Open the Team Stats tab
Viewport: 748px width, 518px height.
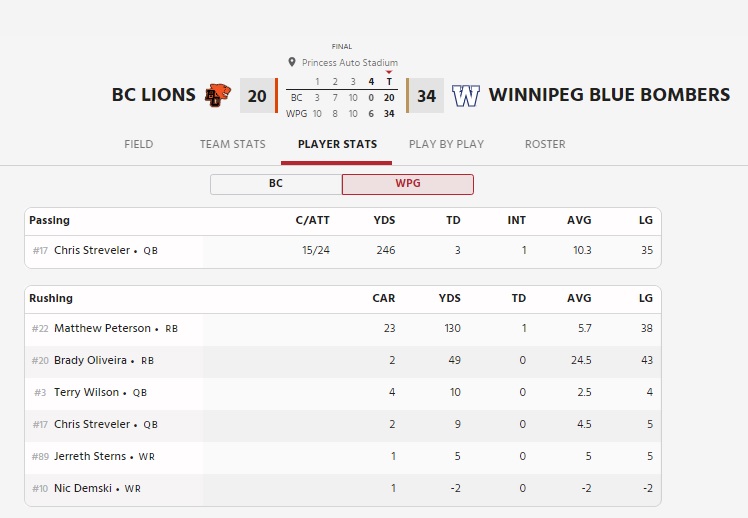[233, 144]
